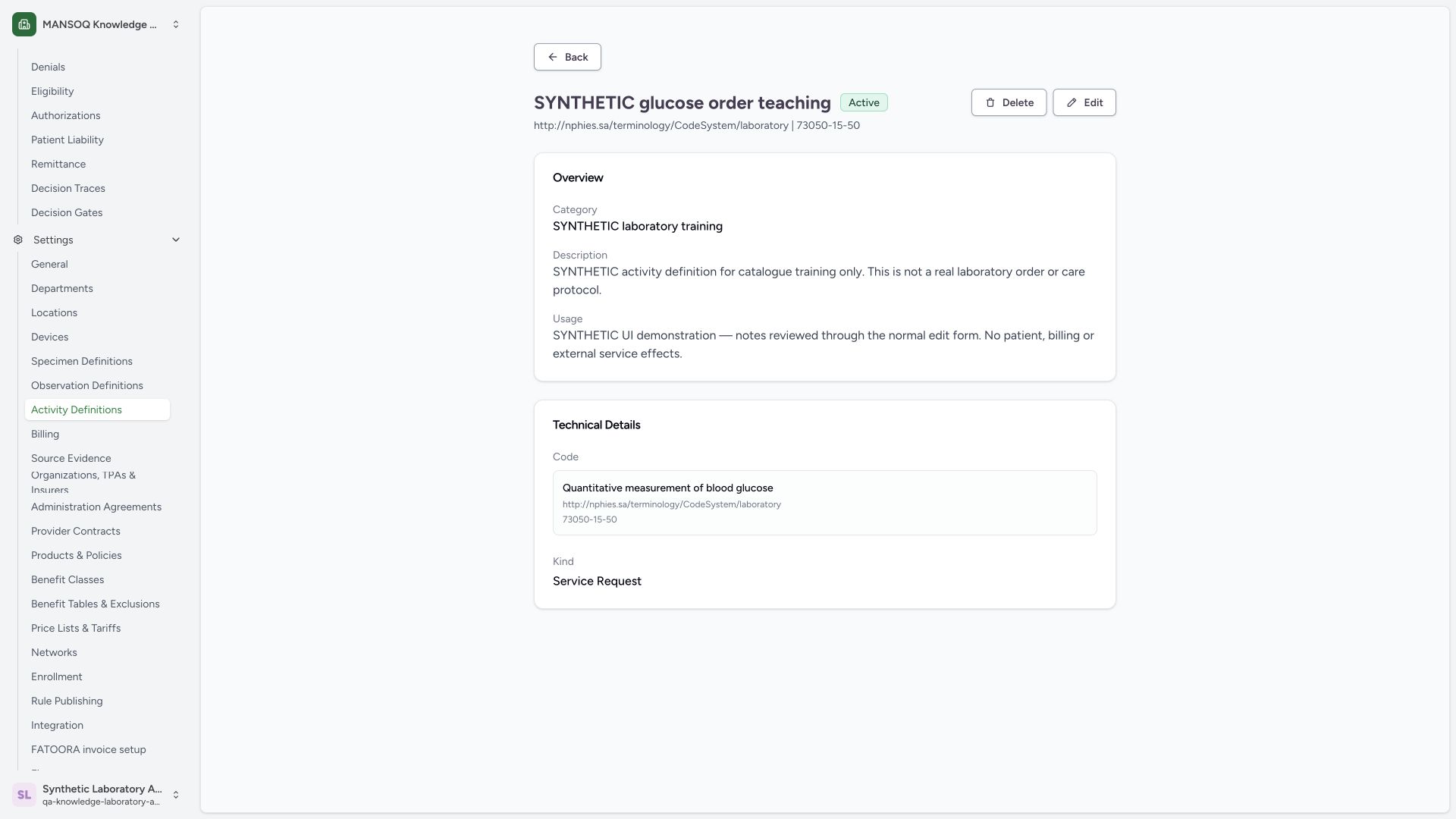Screen dimensions: 1456x819
Task: Go back using the Back button
Action: click(x=567, y=57)
